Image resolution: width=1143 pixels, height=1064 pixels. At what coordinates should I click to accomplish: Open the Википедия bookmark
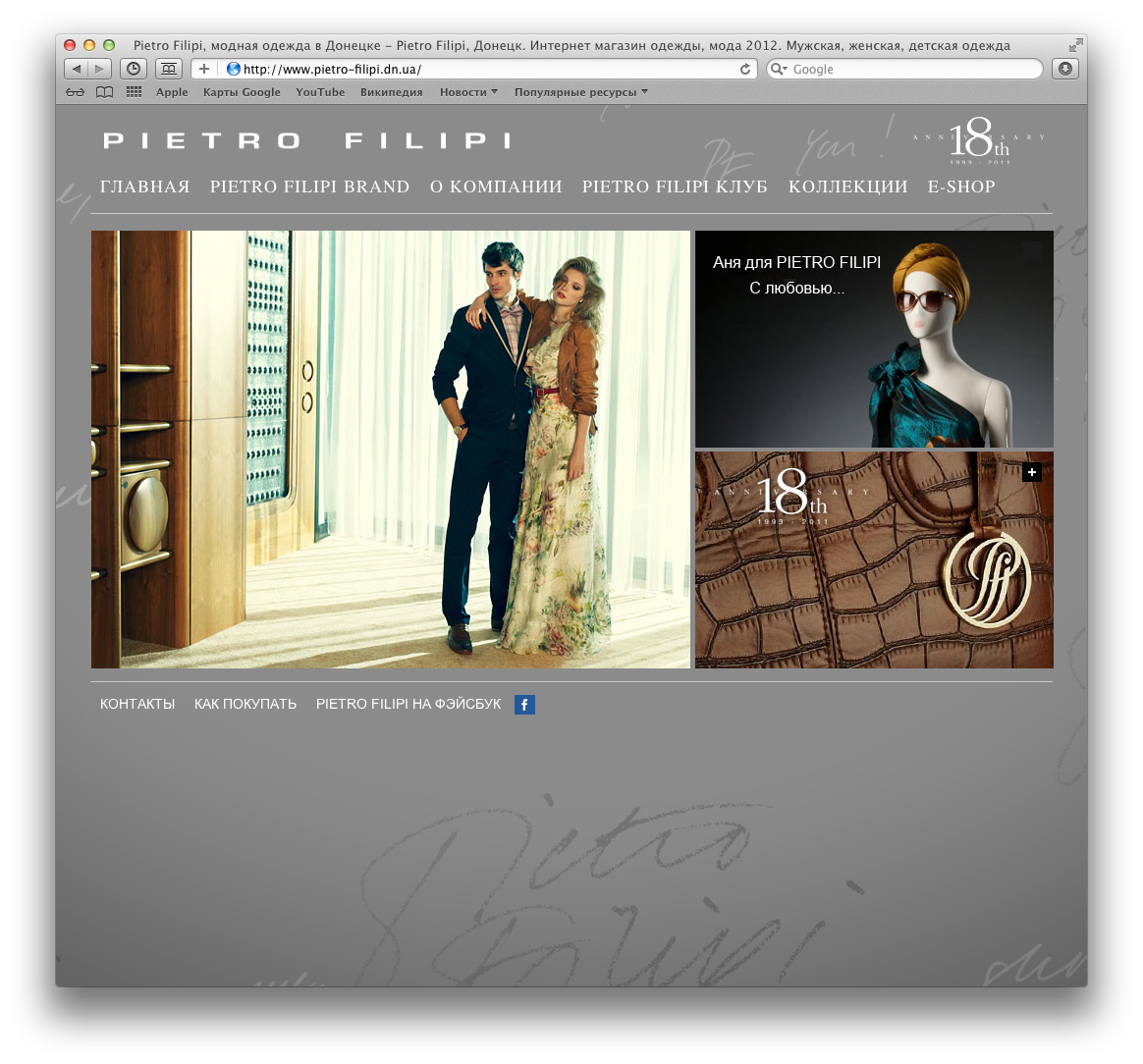pos(392,92)
